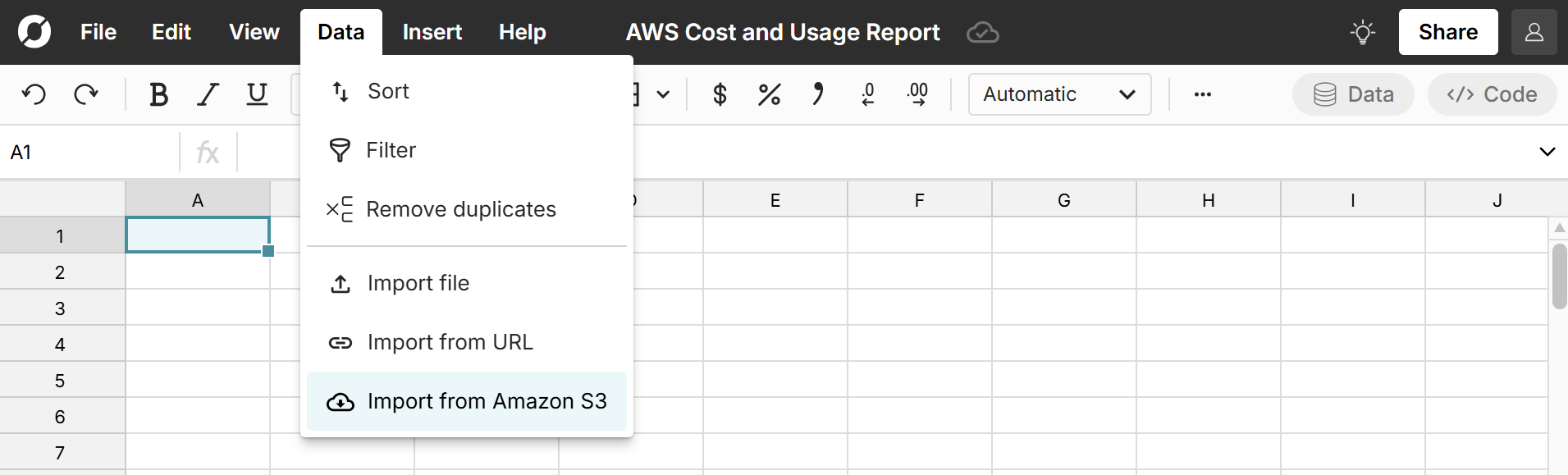1568x475 pixels.
Task: Click the undo arrow icon
Action: click(34, 94)
